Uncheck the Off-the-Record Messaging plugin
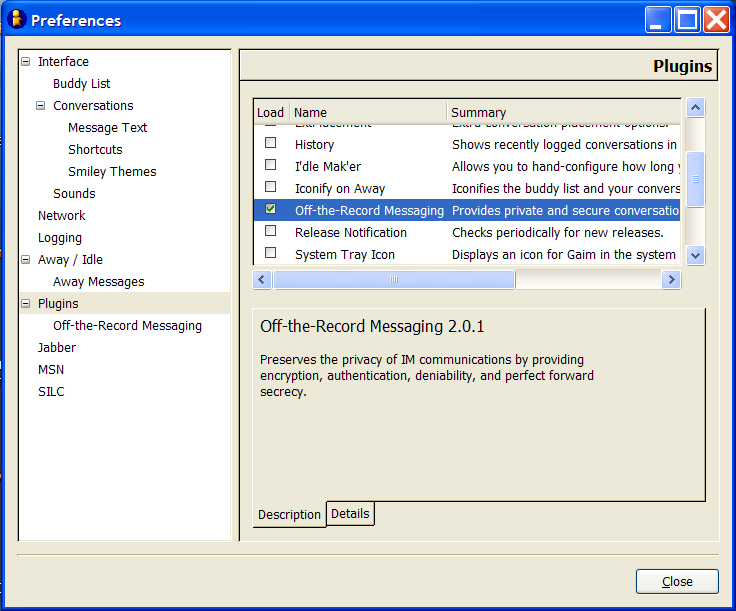736x611 pixels. coord(270,209)
